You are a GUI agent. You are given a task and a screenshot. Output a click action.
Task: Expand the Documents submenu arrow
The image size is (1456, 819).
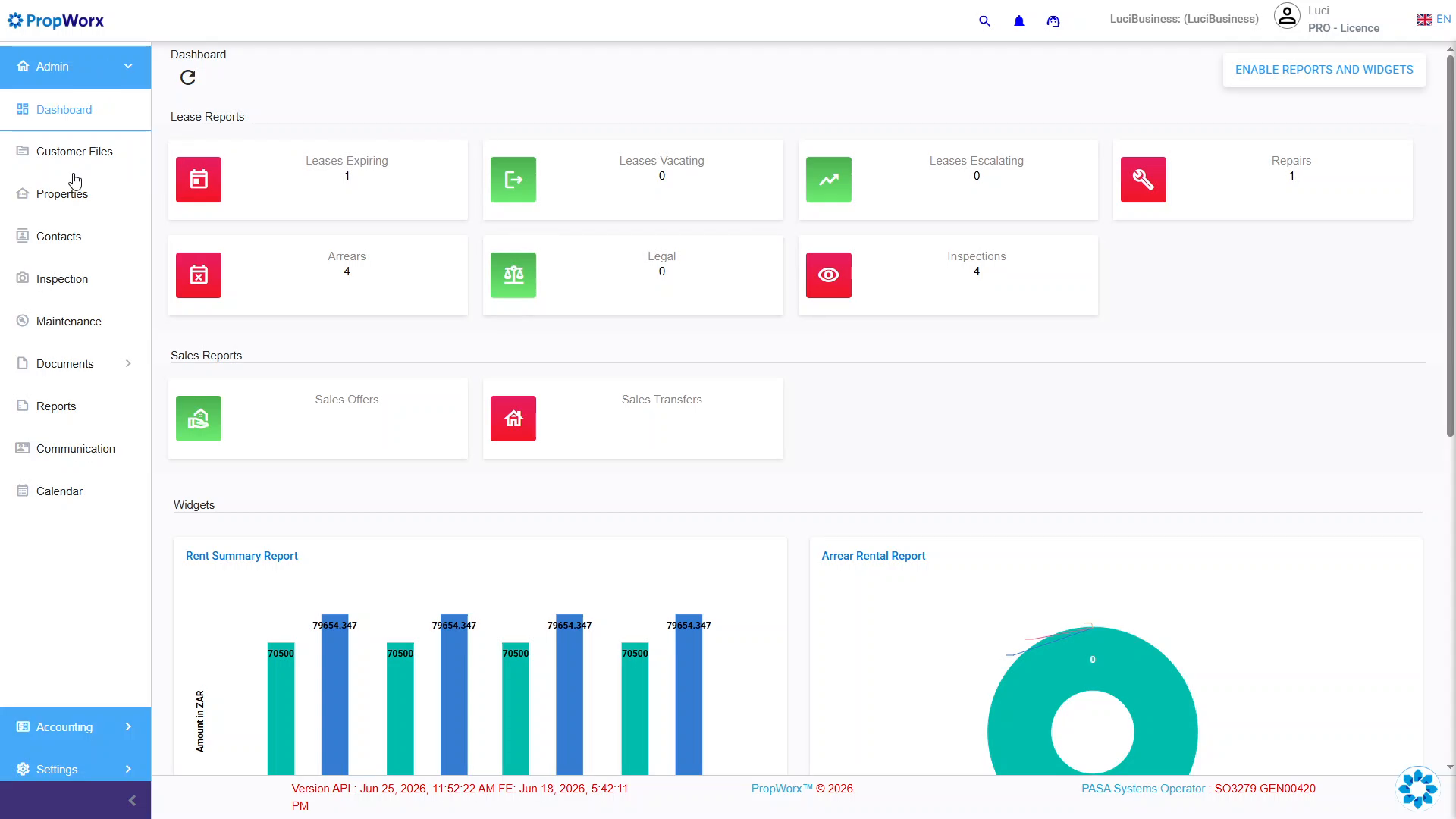click(128, 364)
